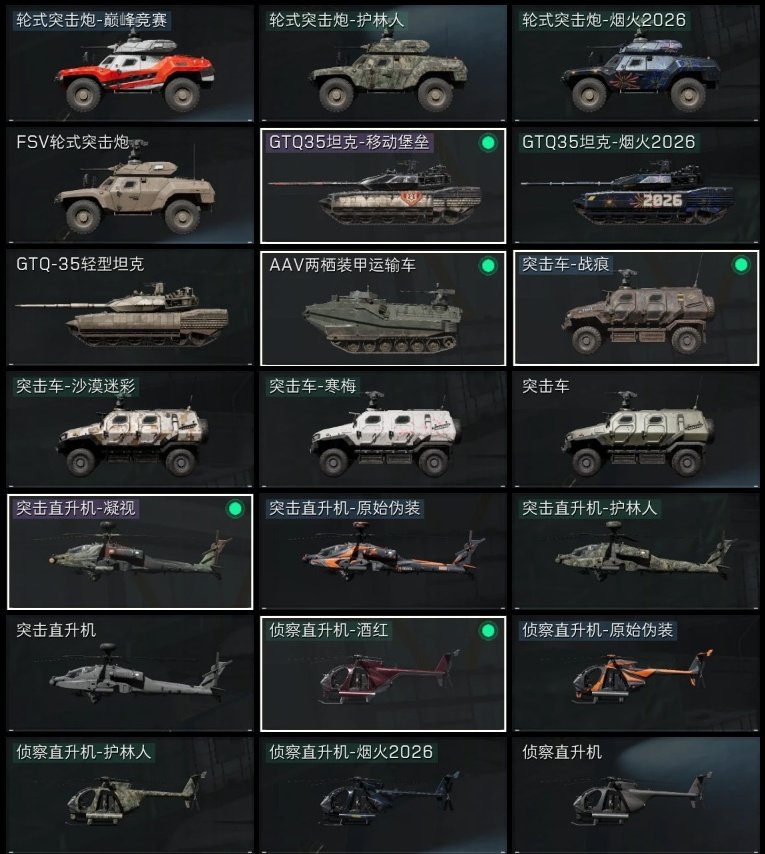Click green equipped dot on 突击车-战痕

pos(741,265)
